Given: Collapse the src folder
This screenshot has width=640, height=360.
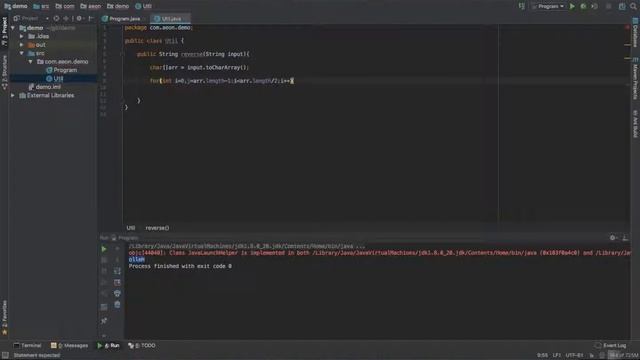Looking at the screenshot, I should (22, 53).
